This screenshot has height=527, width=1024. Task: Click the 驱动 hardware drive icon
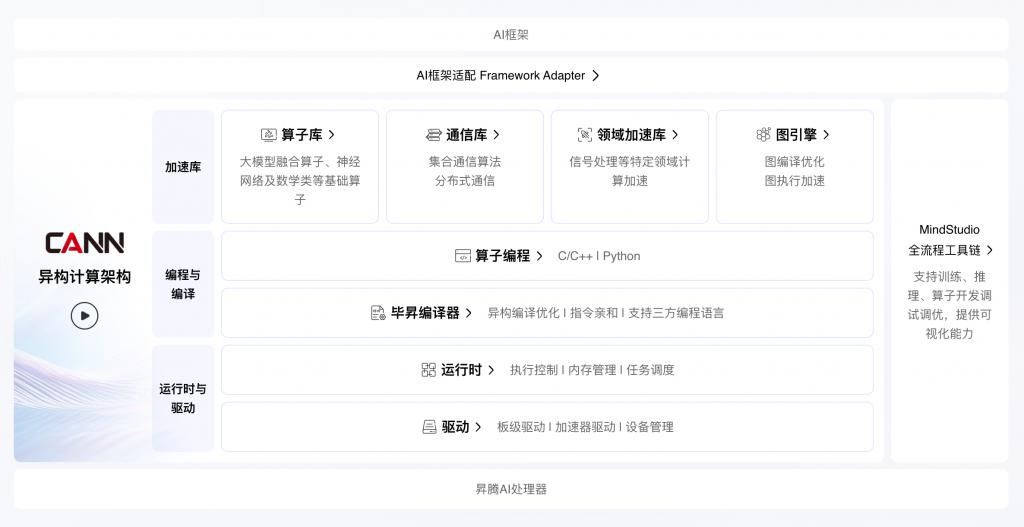429,427
